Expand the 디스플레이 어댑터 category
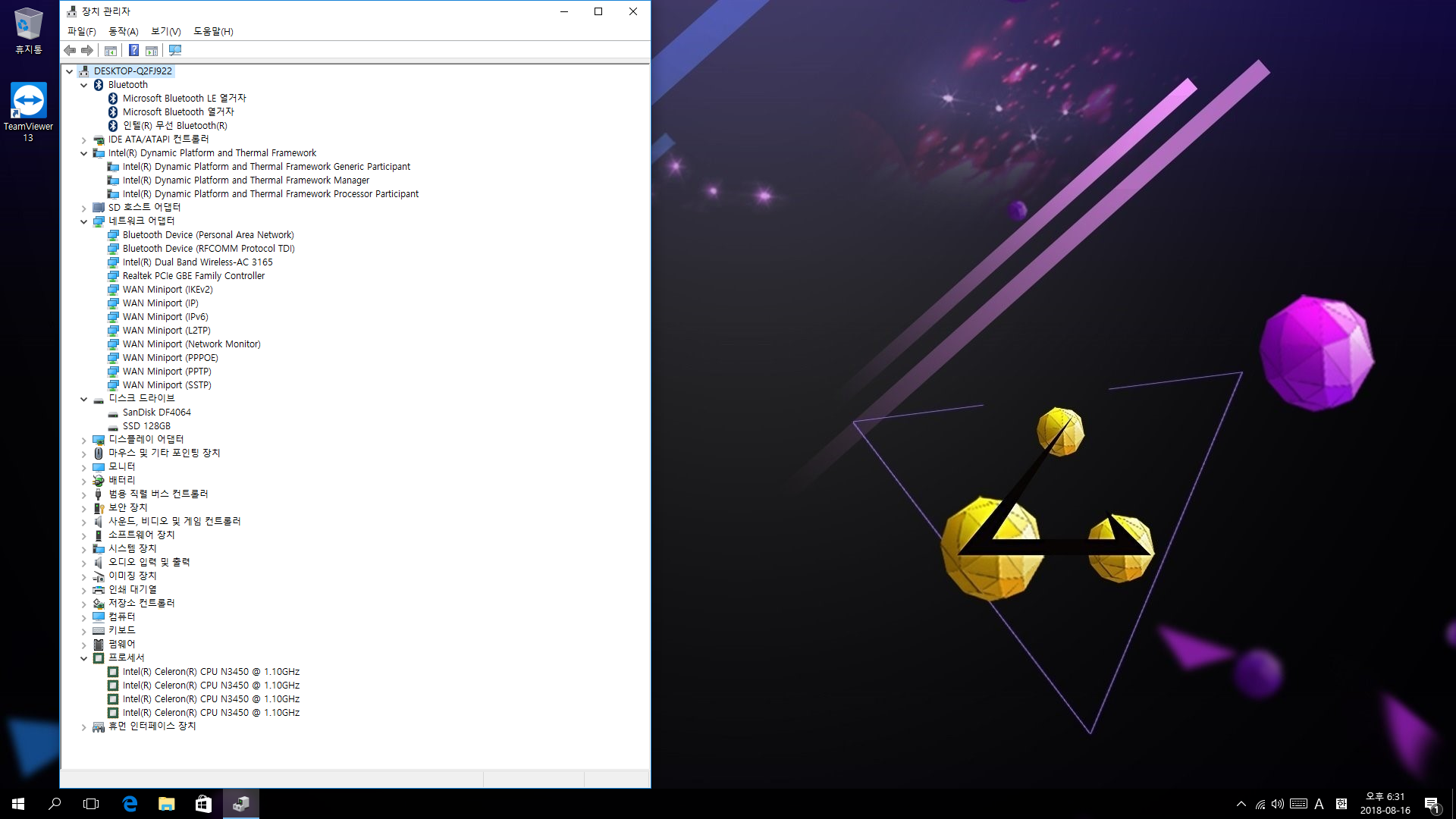The height and width of the screenshot is (819, 1456). pos(84,440)
